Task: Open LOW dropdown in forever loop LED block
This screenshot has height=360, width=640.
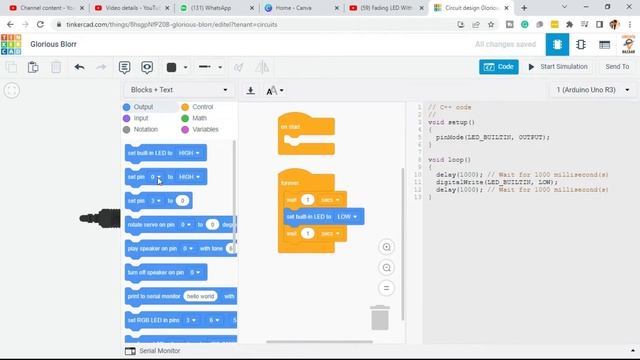Action: [347, 217]
